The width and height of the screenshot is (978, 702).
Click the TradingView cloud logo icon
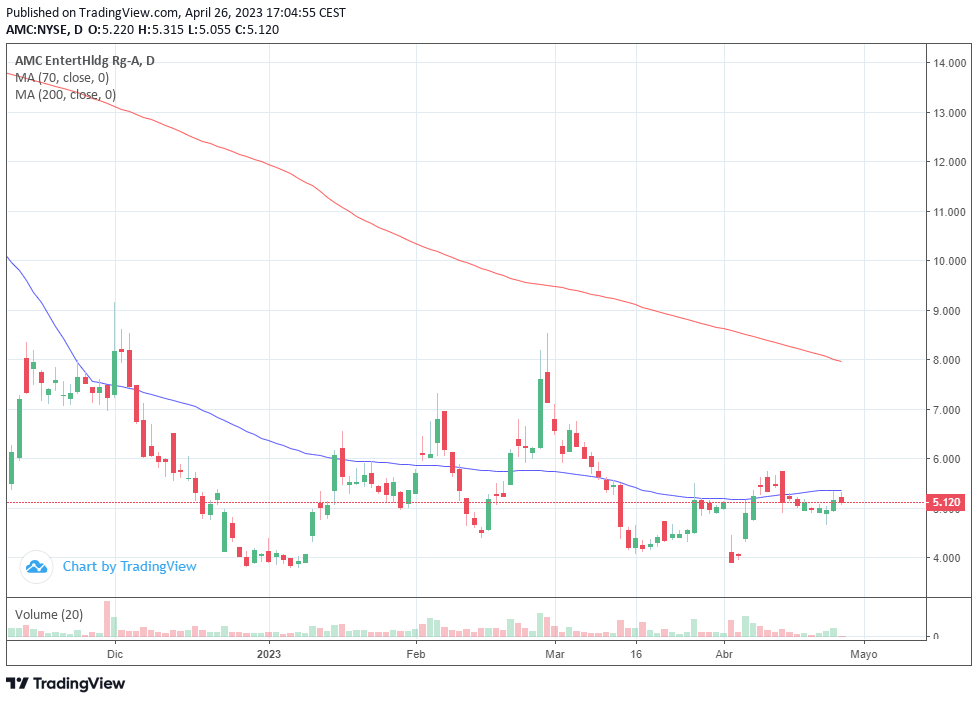(x=36, y=567)
